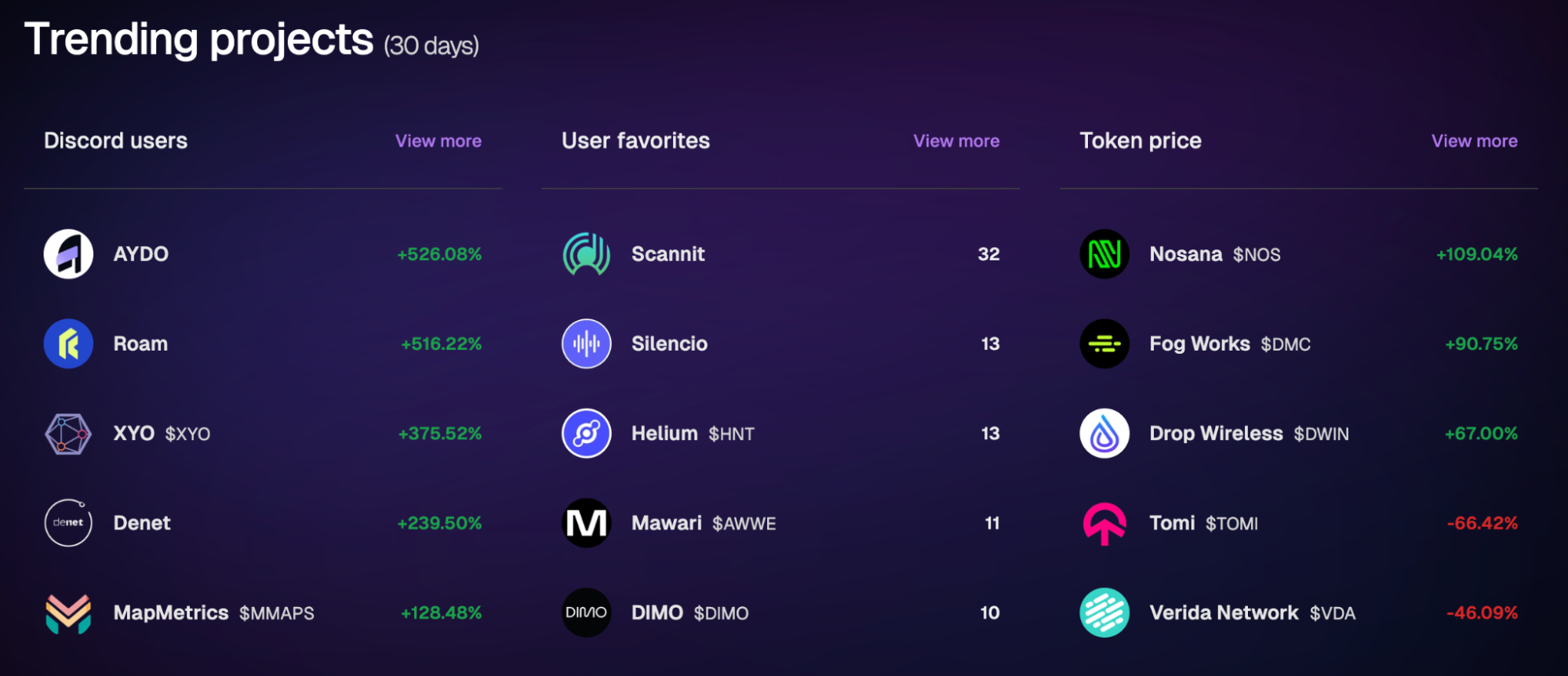The width and height of the screenshot is (1568, 676).
Task: Click the Scannit logo icon
Action: pos(586,254)
